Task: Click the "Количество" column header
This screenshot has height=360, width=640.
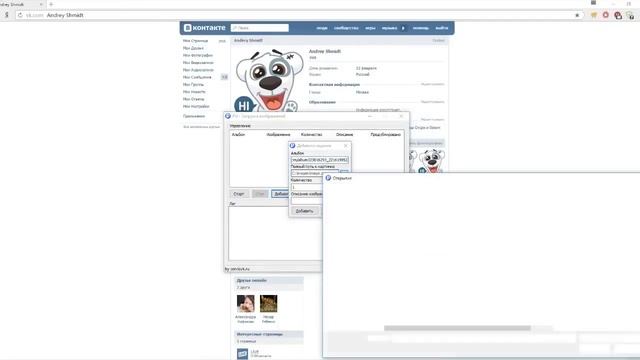Action: click(311, 134)
